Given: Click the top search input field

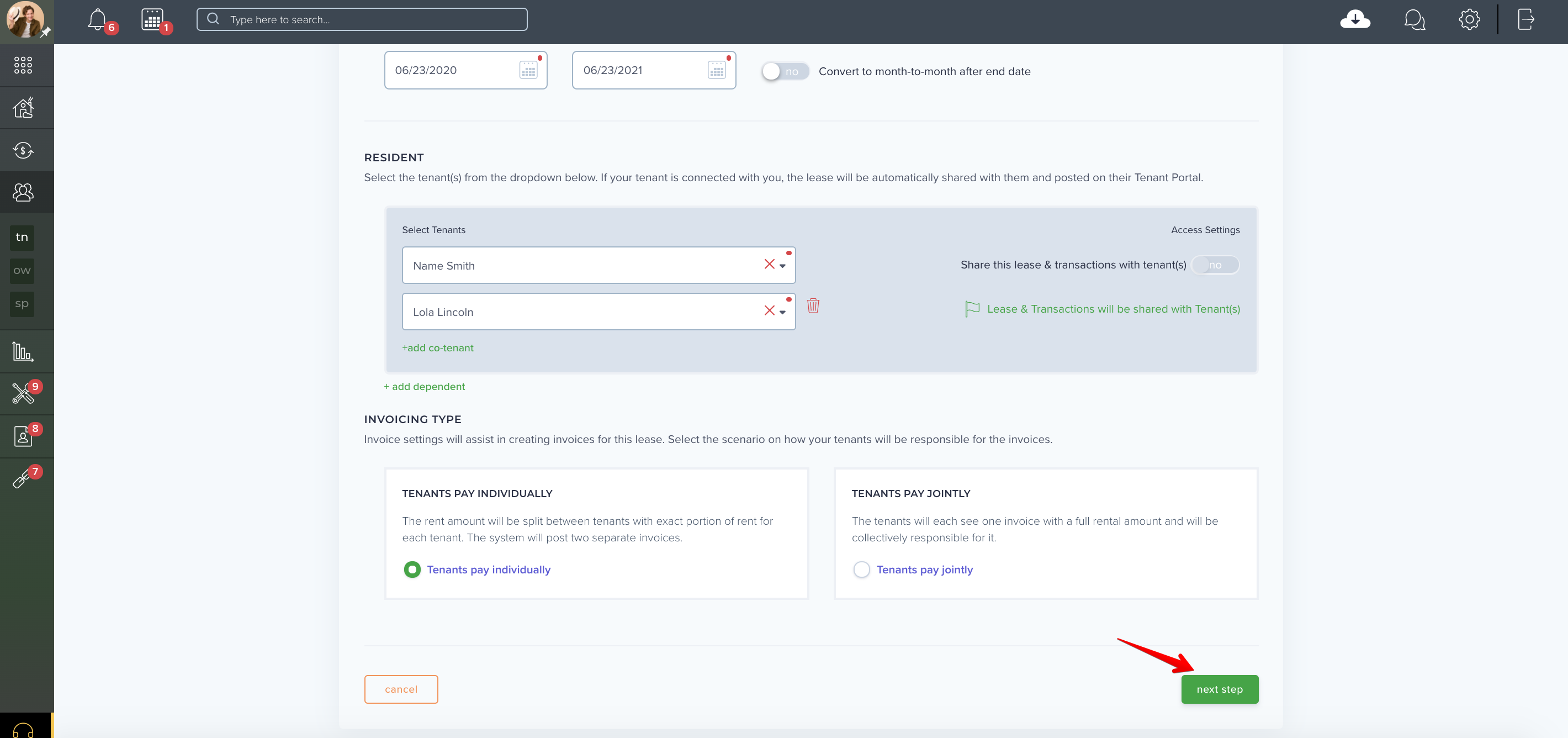Looking at the screenshot, I should pos(362,19).
